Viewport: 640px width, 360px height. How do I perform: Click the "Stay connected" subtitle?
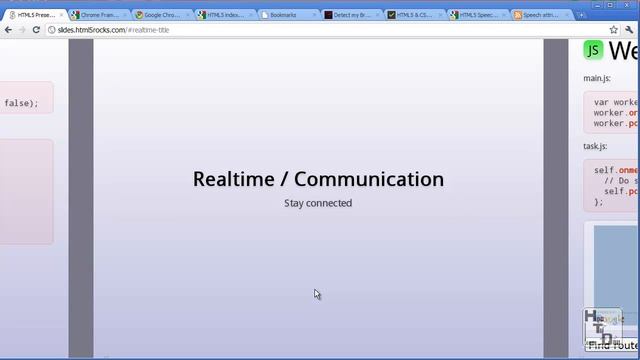[318, 203]
